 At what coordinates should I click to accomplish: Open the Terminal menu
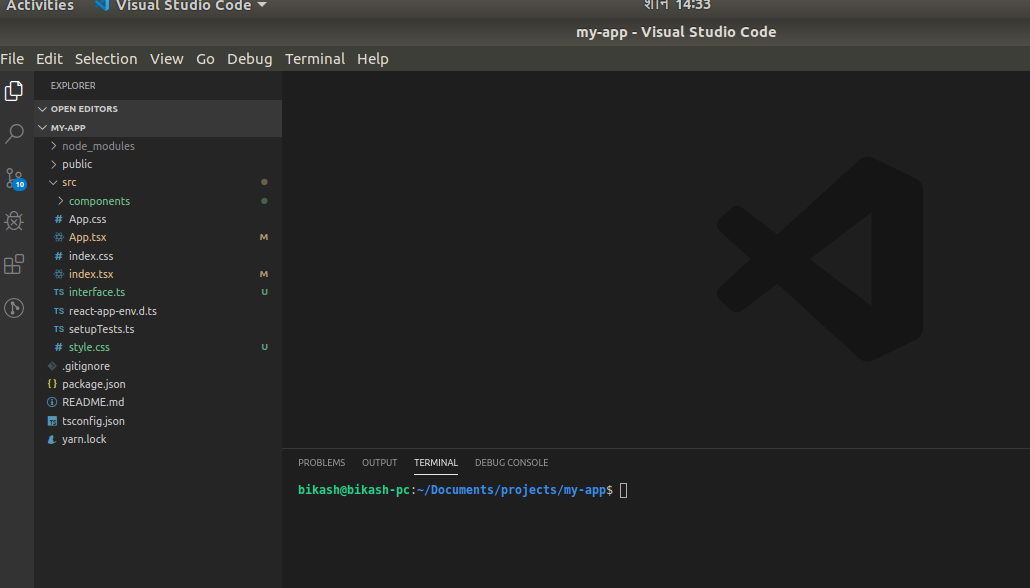(x=315, y=58)
